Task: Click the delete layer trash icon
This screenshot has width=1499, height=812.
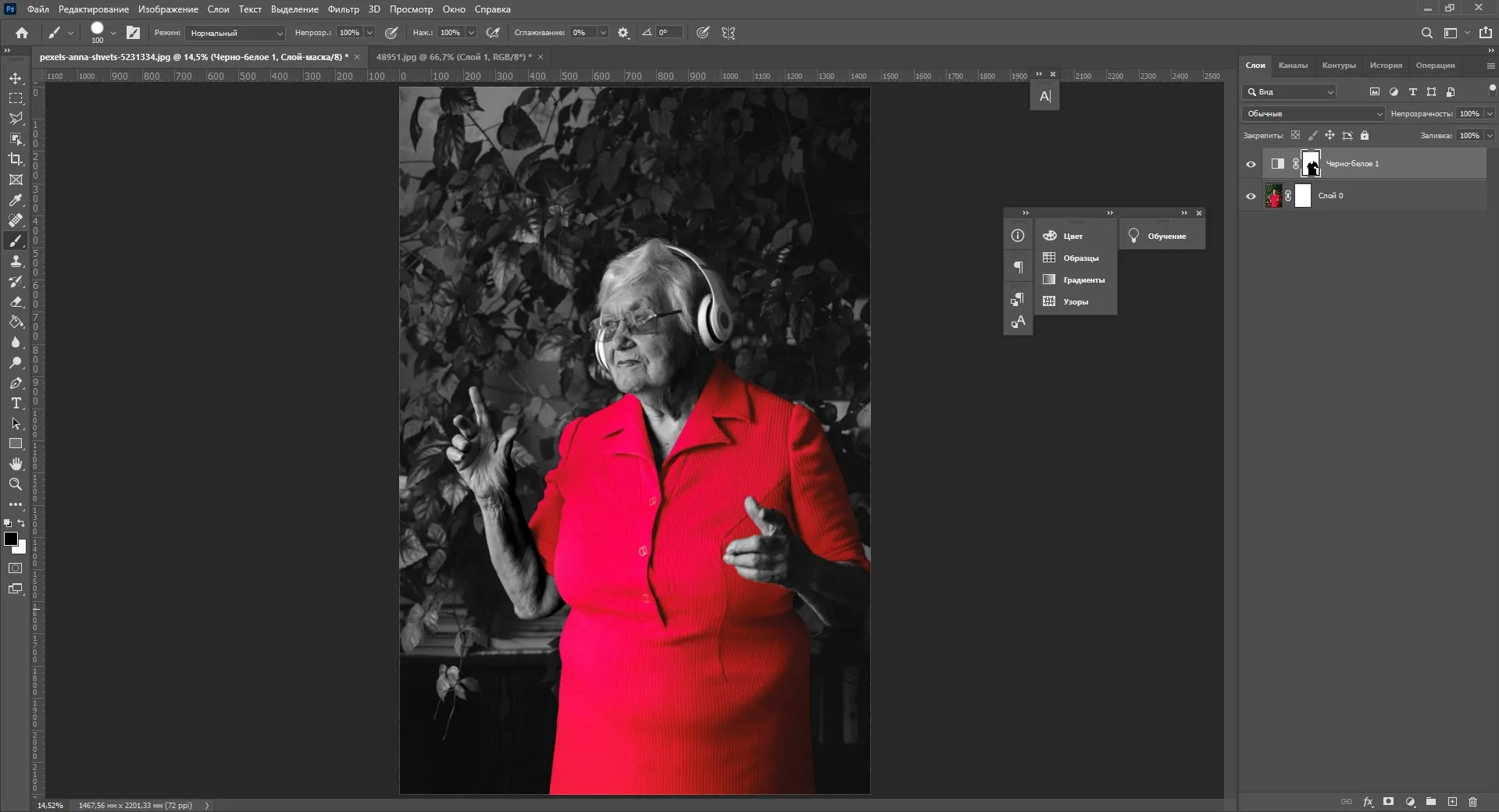Action: tap(1472, 802)
